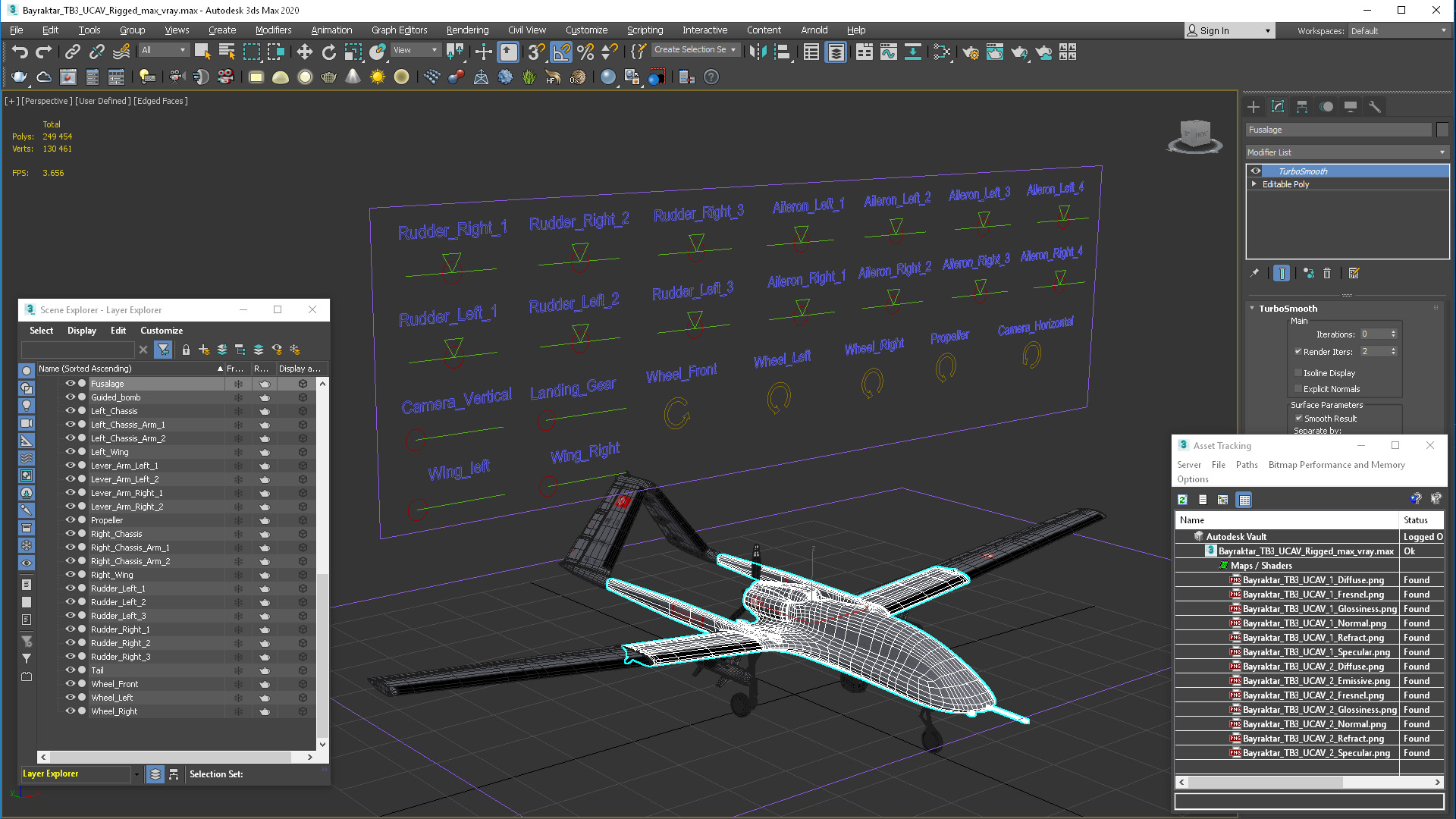The width and height of the screenshot is (1456, 819).
Task: Open the Display panel tab
Action: coord(1351,107)
